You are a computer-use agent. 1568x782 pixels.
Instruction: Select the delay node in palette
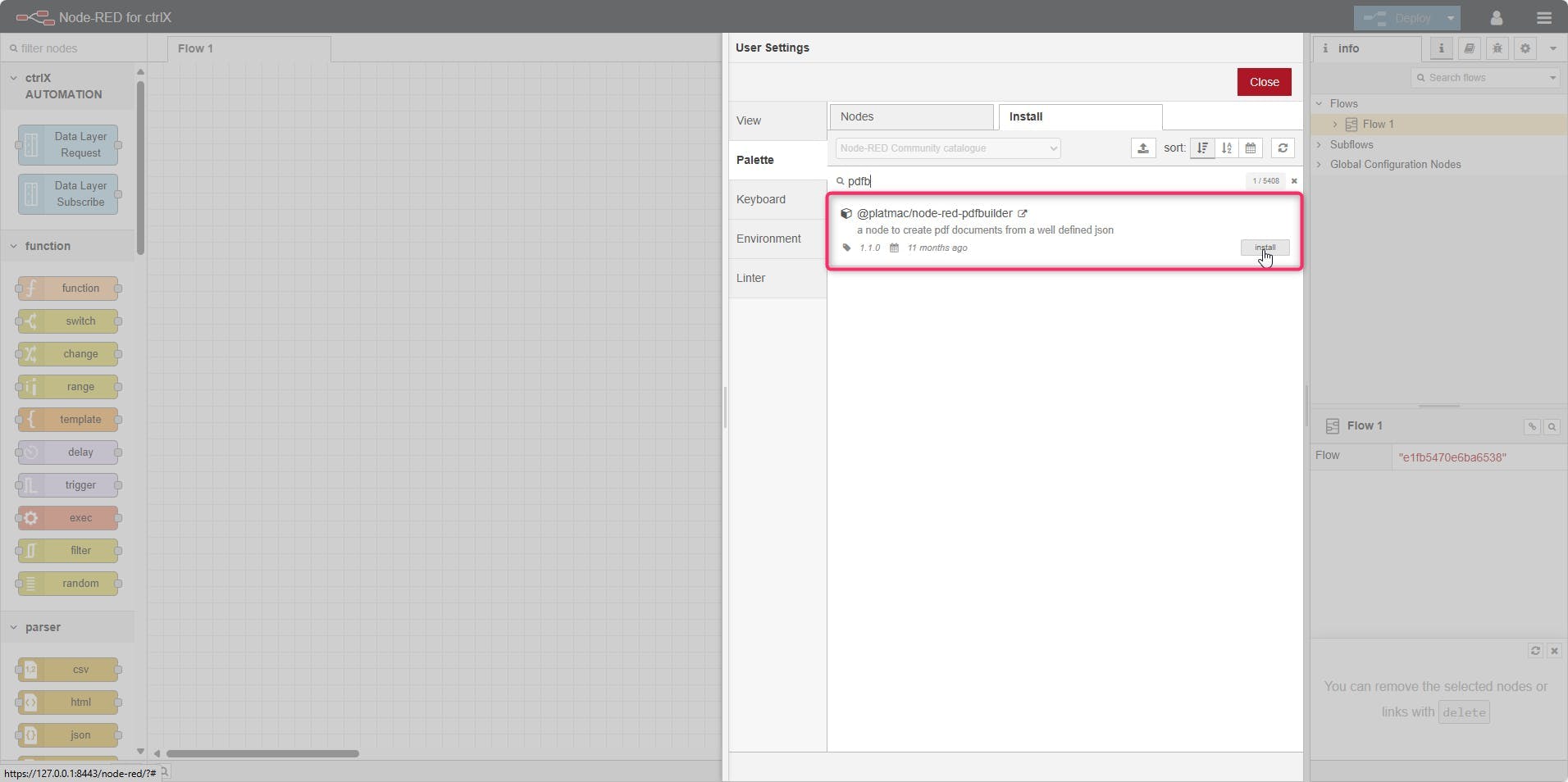click(68, 452)
